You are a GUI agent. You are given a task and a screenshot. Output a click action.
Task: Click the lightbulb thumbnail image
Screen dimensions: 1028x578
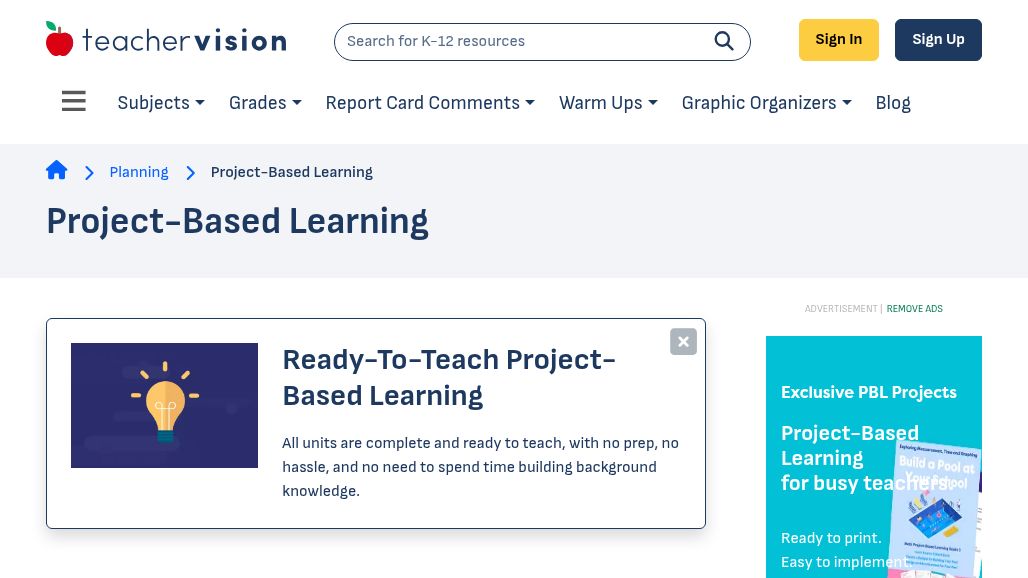pos(165,405)
